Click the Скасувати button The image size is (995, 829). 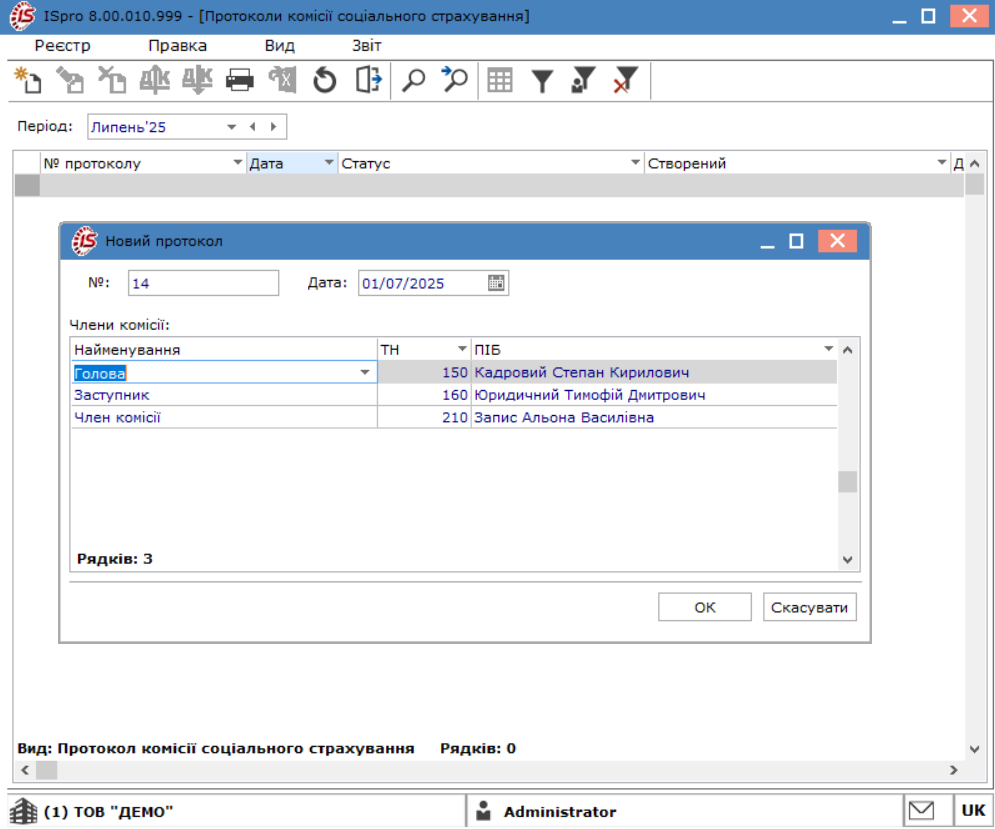809,607
